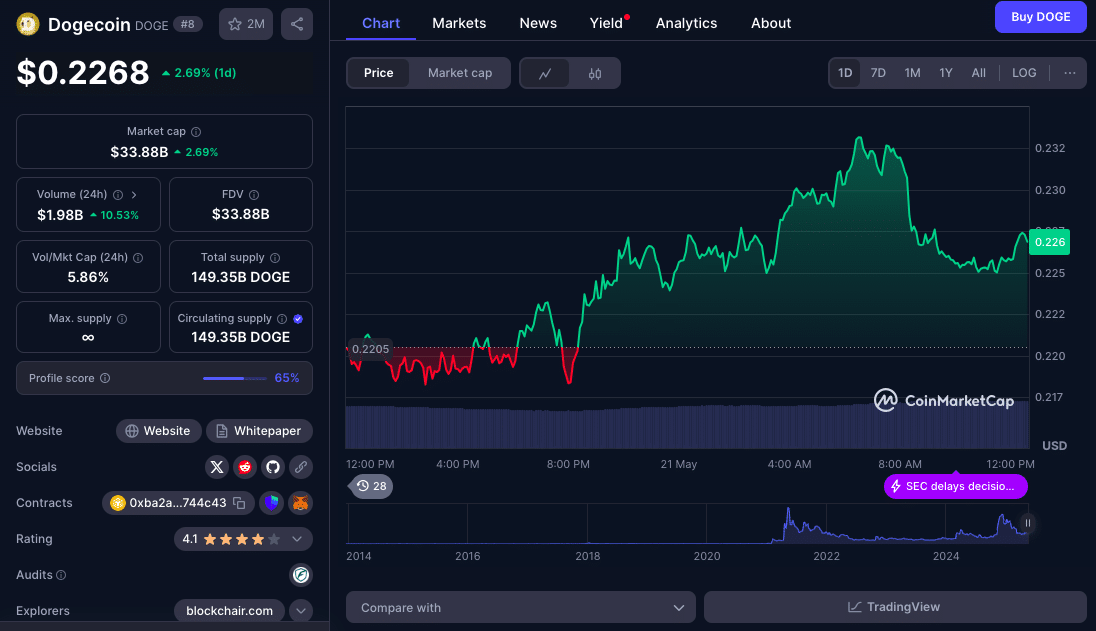1096x631 pixels.
Task: Open the X (Twitter) social link
Action: (217, 467)
